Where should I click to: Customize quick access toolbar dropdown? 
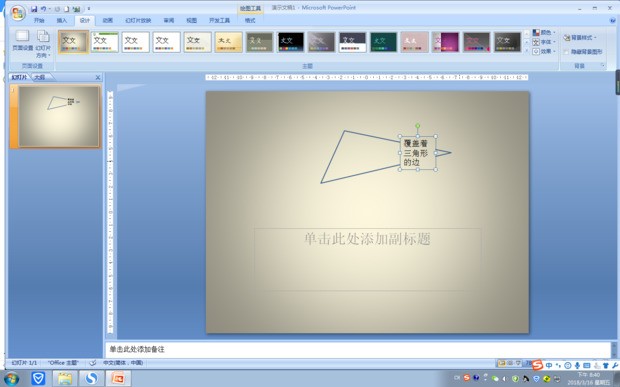[89, 9]
